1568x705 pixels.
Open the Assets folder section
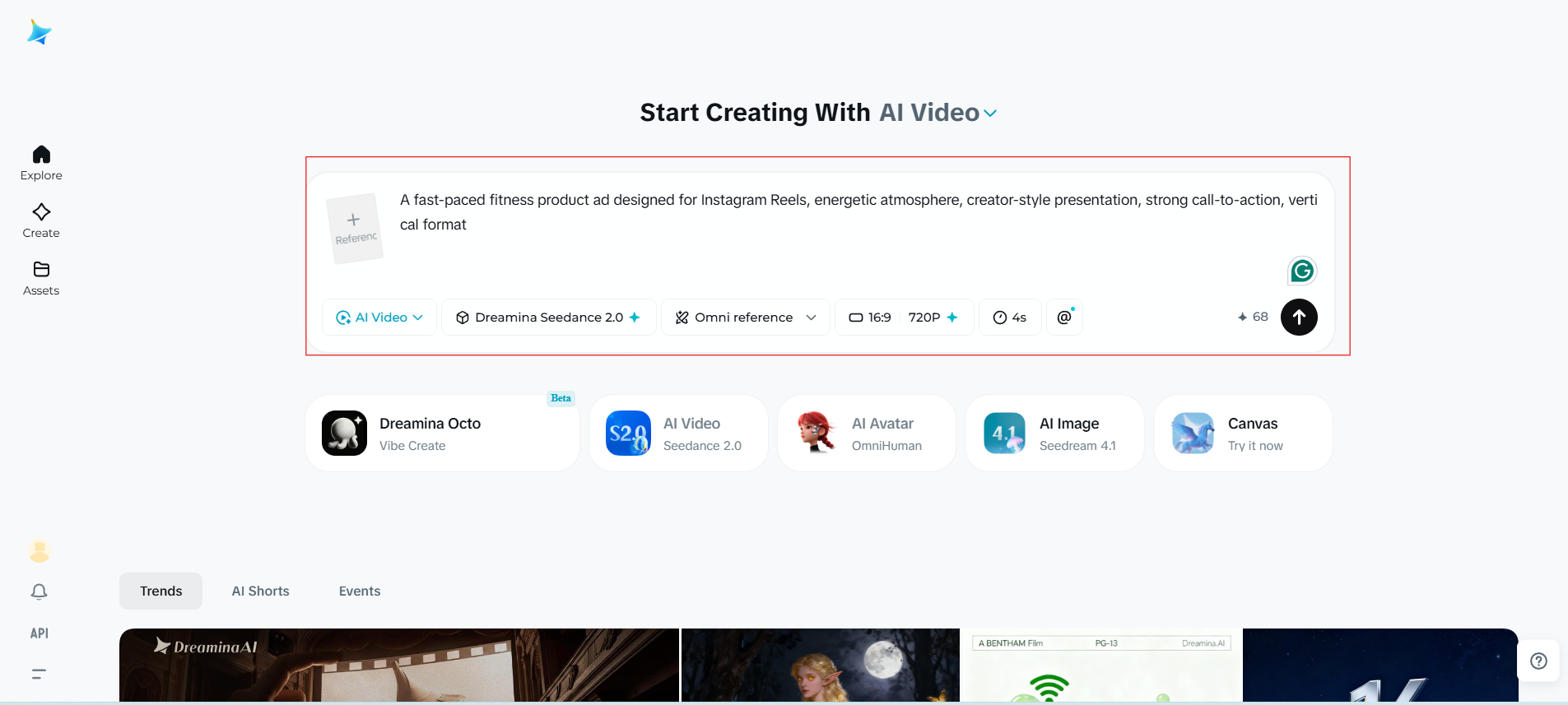(x=41, y=278)
